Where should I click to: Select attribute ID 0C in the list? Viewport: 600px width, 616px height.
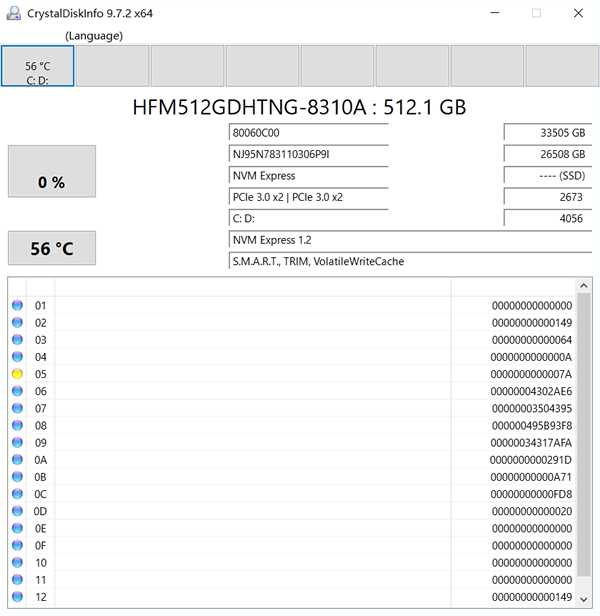(x=40, y=494)
